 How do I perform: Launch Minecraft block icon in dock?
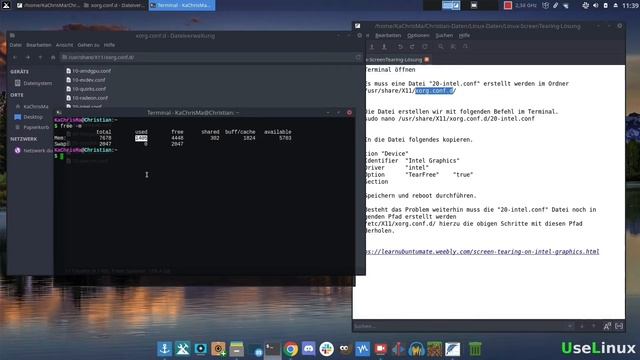(434, 349)
